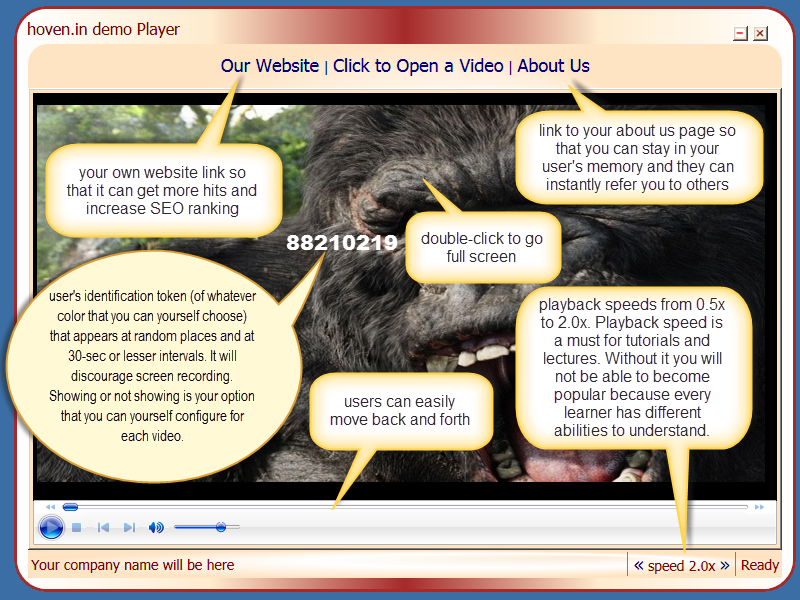Rewind using the double-arrow icon left of seek bar
This screenshot has width=800, height=600.
[x=49, y=505]
